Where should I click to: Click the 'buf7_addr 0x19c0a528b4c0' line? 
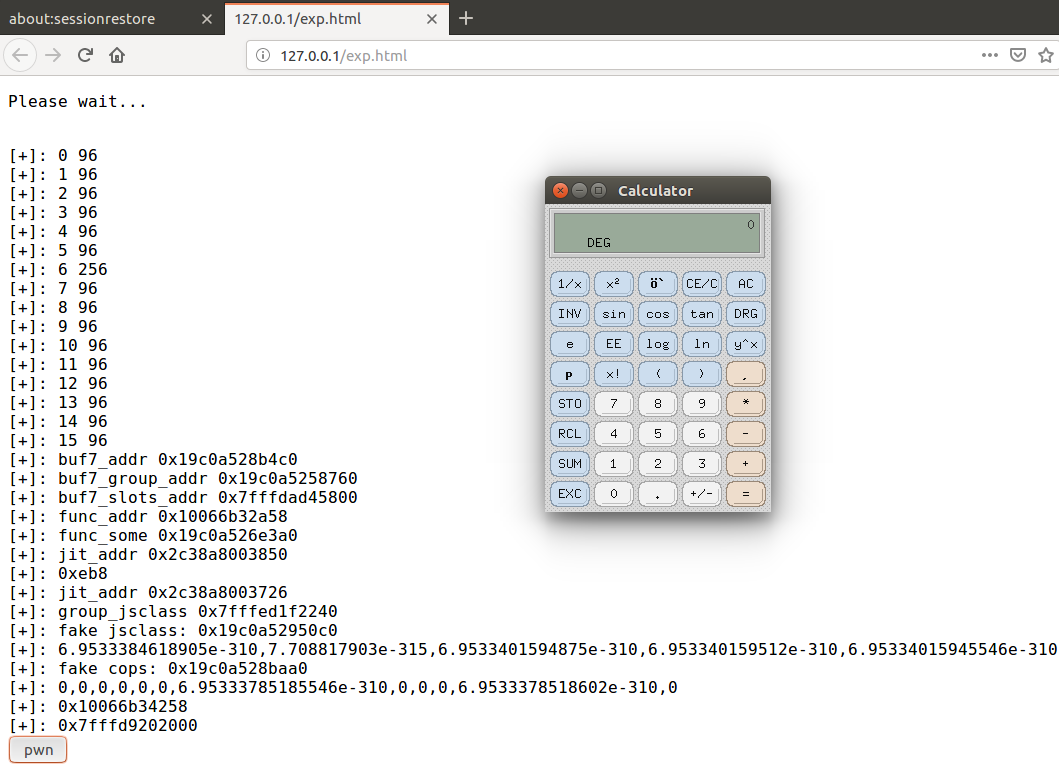pyautogui.click(x=153, y=459)
